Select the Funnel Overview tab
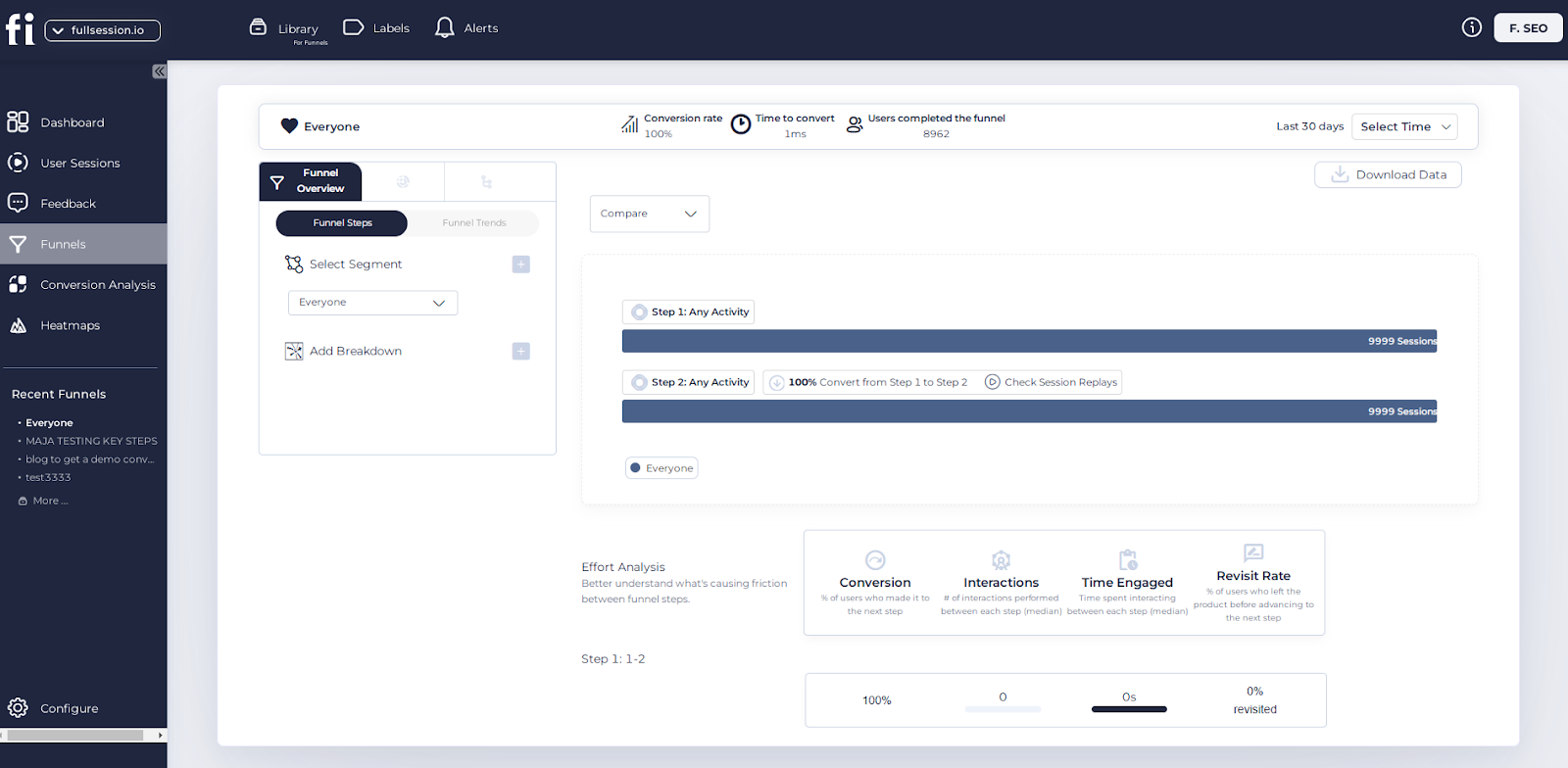The image size is (1568, 768). point(311,181)
